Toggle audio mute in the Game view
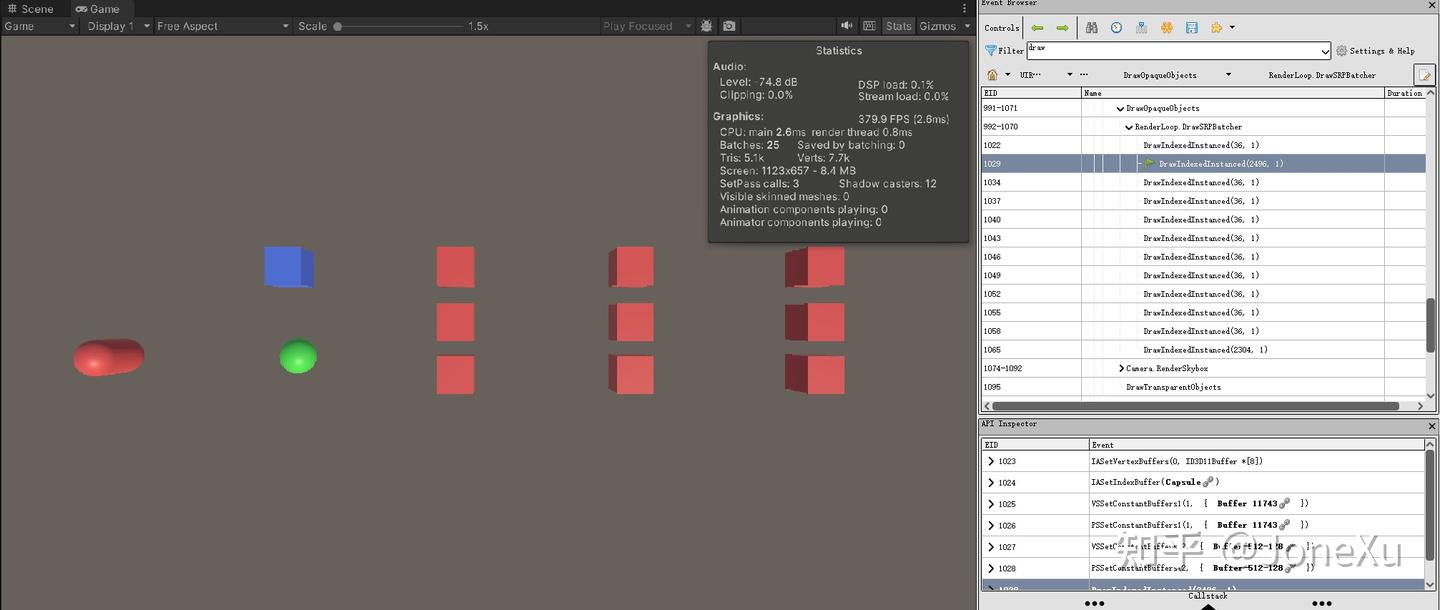 coord(849,26)
